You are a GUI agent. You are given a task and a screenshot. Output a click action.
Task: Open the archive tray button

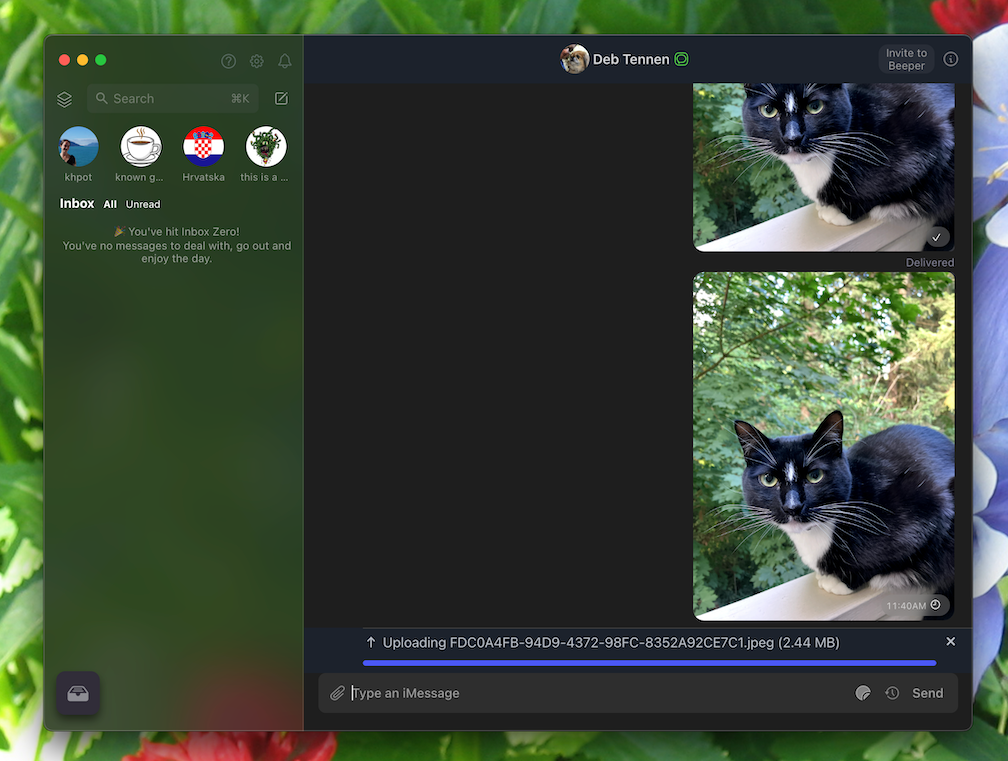(x=78, y=694)
